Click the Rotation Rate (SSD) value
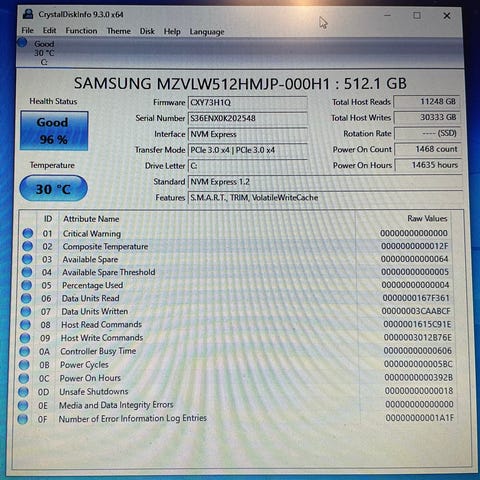Image resolution: width=480 pixels, height=480 pixels. point(427,133)
